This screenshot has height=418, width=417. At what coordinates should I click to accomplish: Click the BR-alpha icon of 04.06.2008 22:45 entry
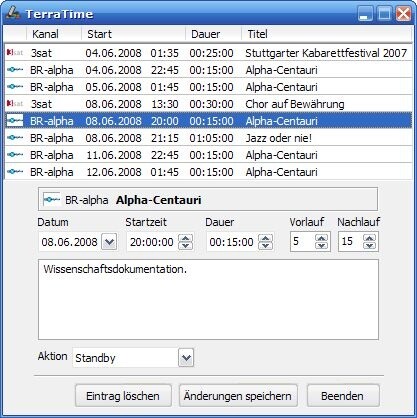click(15, 70)
